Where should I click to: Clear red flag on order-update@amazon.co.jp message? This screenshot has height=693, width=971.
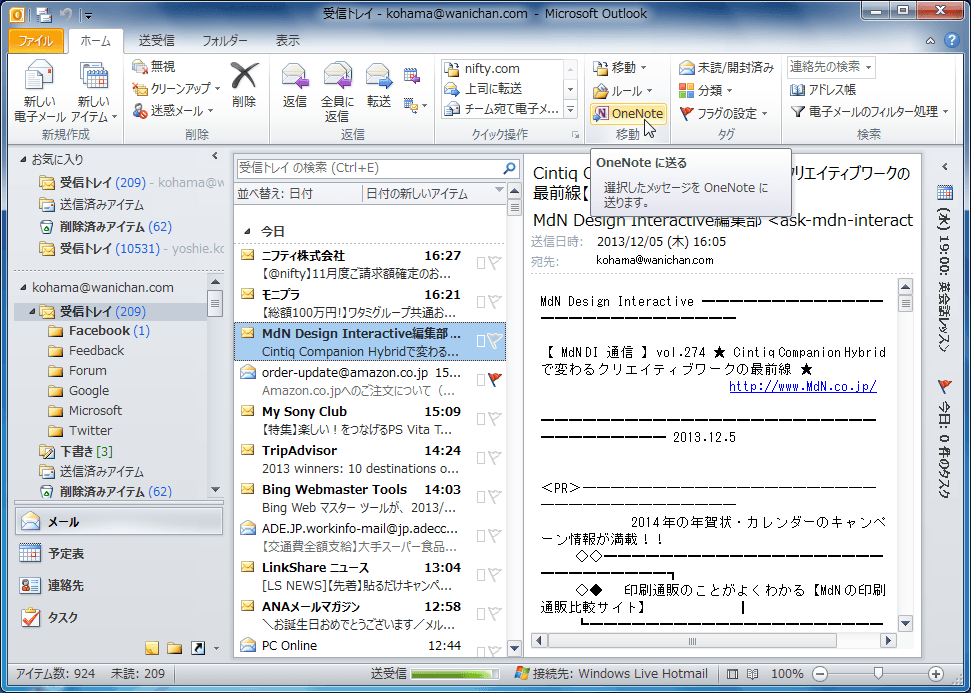pos(494,380)
